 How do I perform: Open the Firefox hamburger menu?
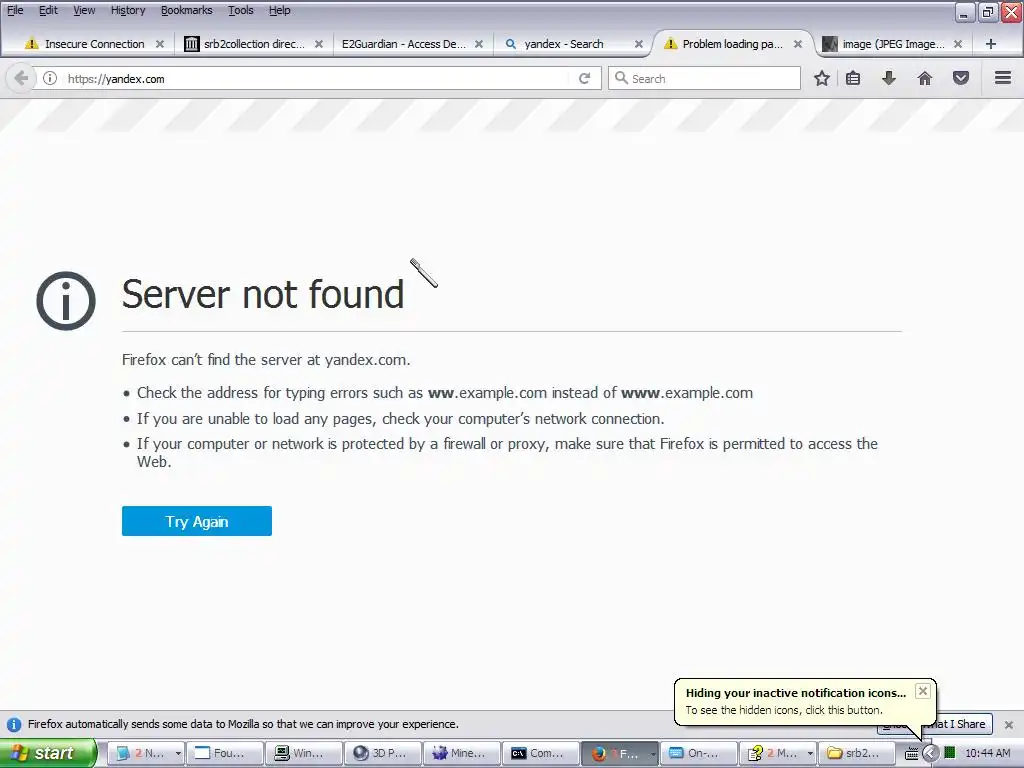[1003, 78]
